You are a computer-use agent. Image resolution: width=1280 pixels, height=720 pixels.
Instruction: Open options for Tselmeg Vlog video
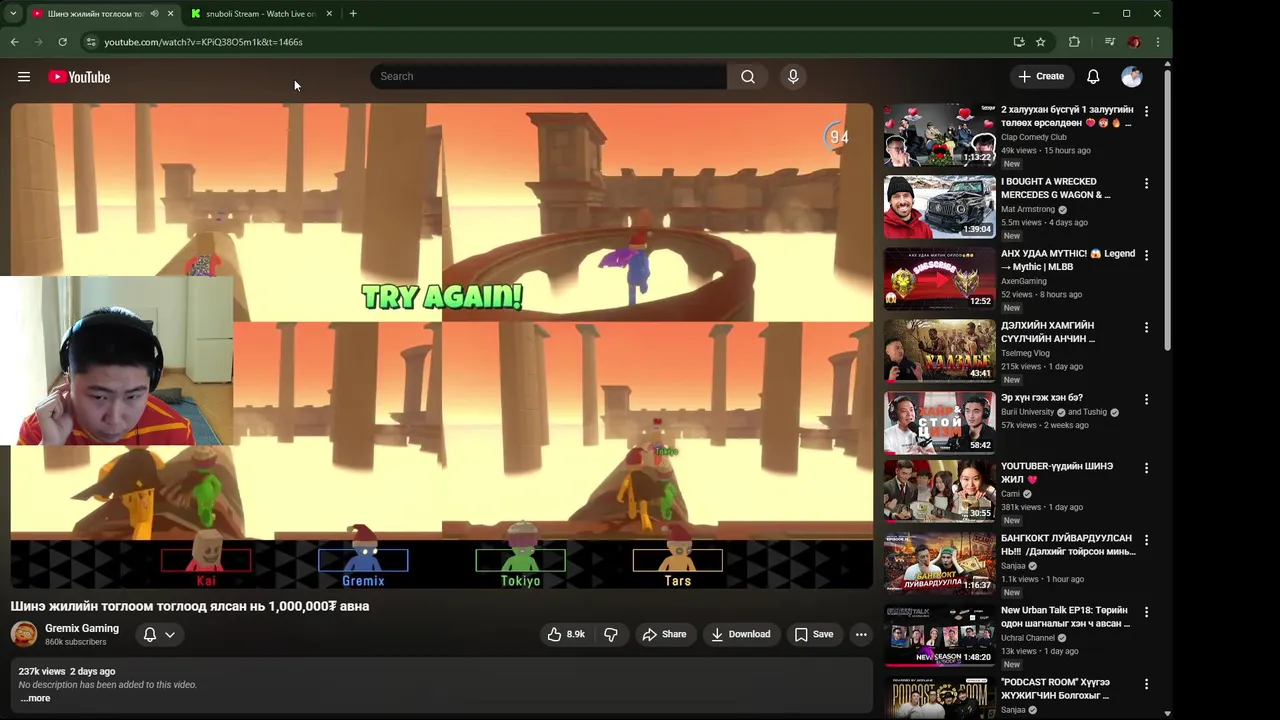(x=1146, y=328)
